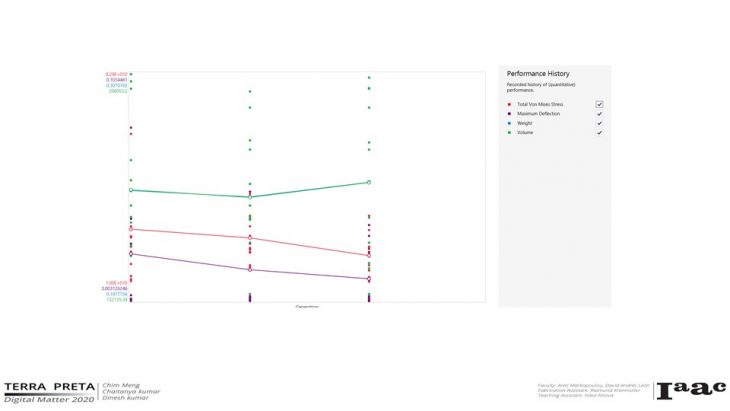
Task: Select the Maximum Deflection legend label
Action: [x=538, y=114]
